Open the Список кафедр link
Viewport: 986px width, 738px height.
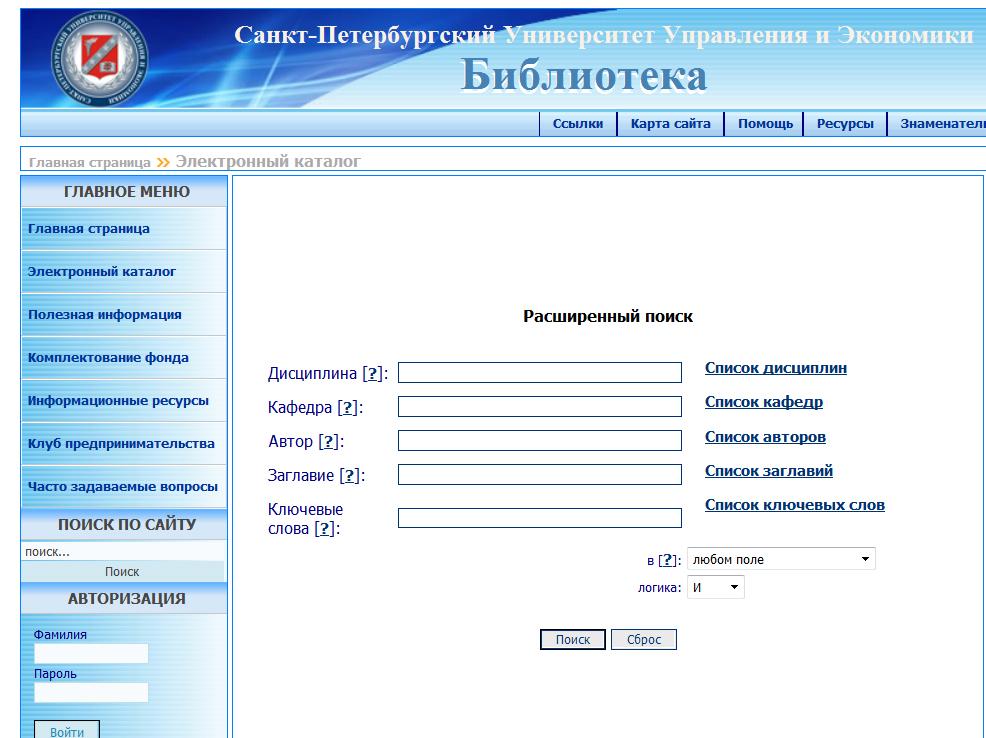click(763, 402)
